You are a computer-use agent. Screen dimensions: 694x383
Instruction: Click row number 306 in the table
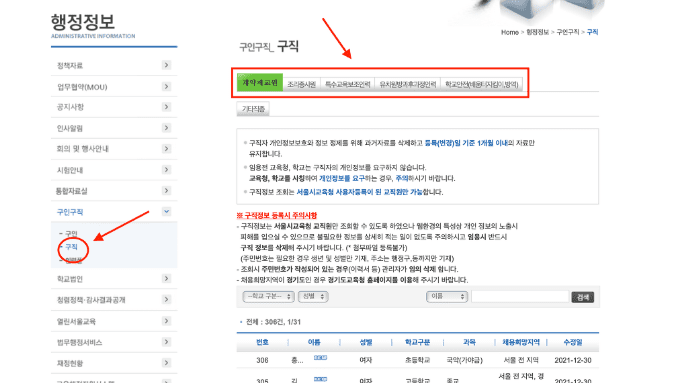262,360
